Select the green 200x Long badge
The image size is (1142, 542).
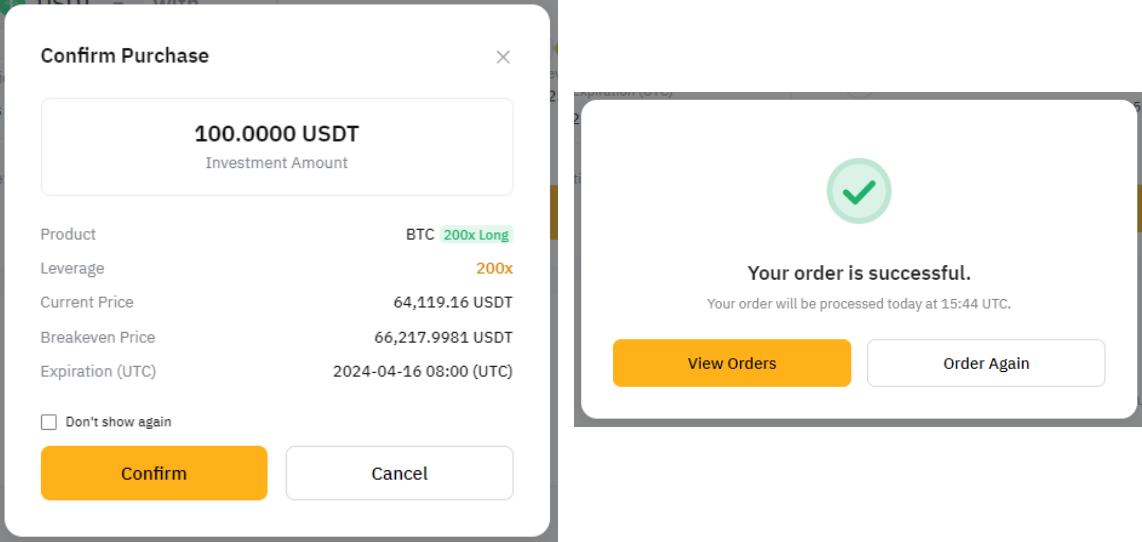click(476, 235)
